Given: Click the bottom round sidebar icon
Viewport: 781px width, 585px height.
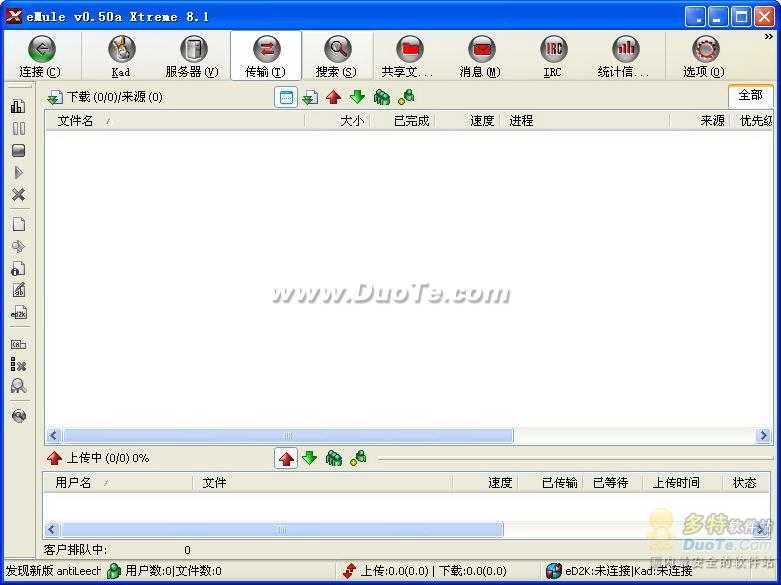Looking at the screenshot, I should click(x=18, y=416).
